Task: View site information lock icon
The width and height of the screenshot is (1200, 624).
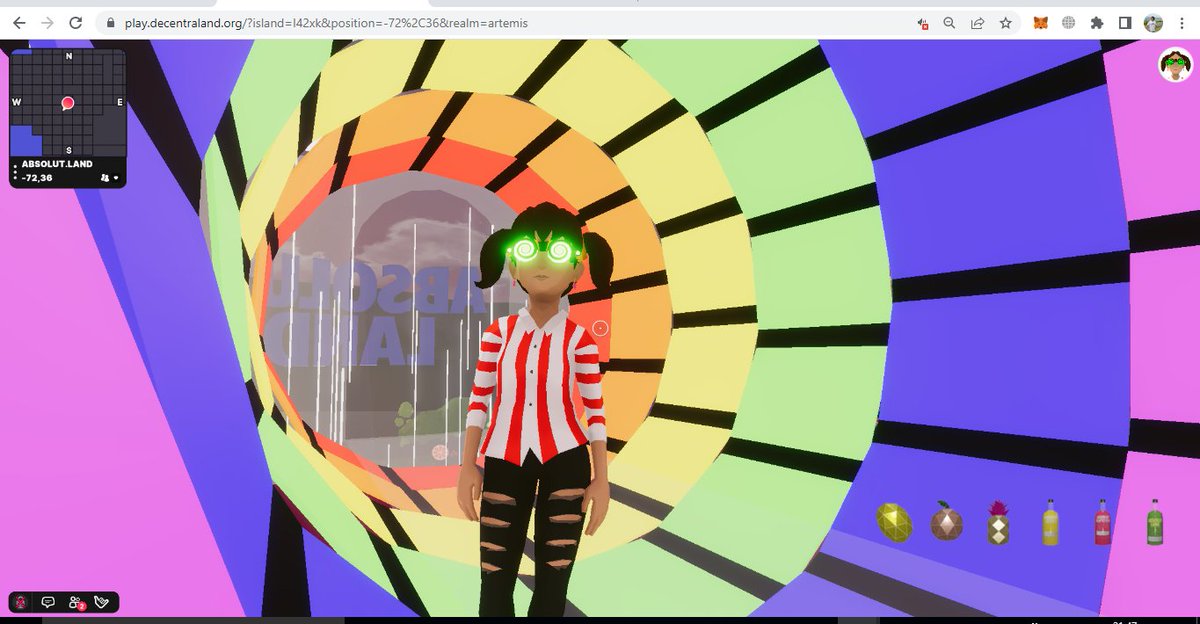Action: point(111,22)
